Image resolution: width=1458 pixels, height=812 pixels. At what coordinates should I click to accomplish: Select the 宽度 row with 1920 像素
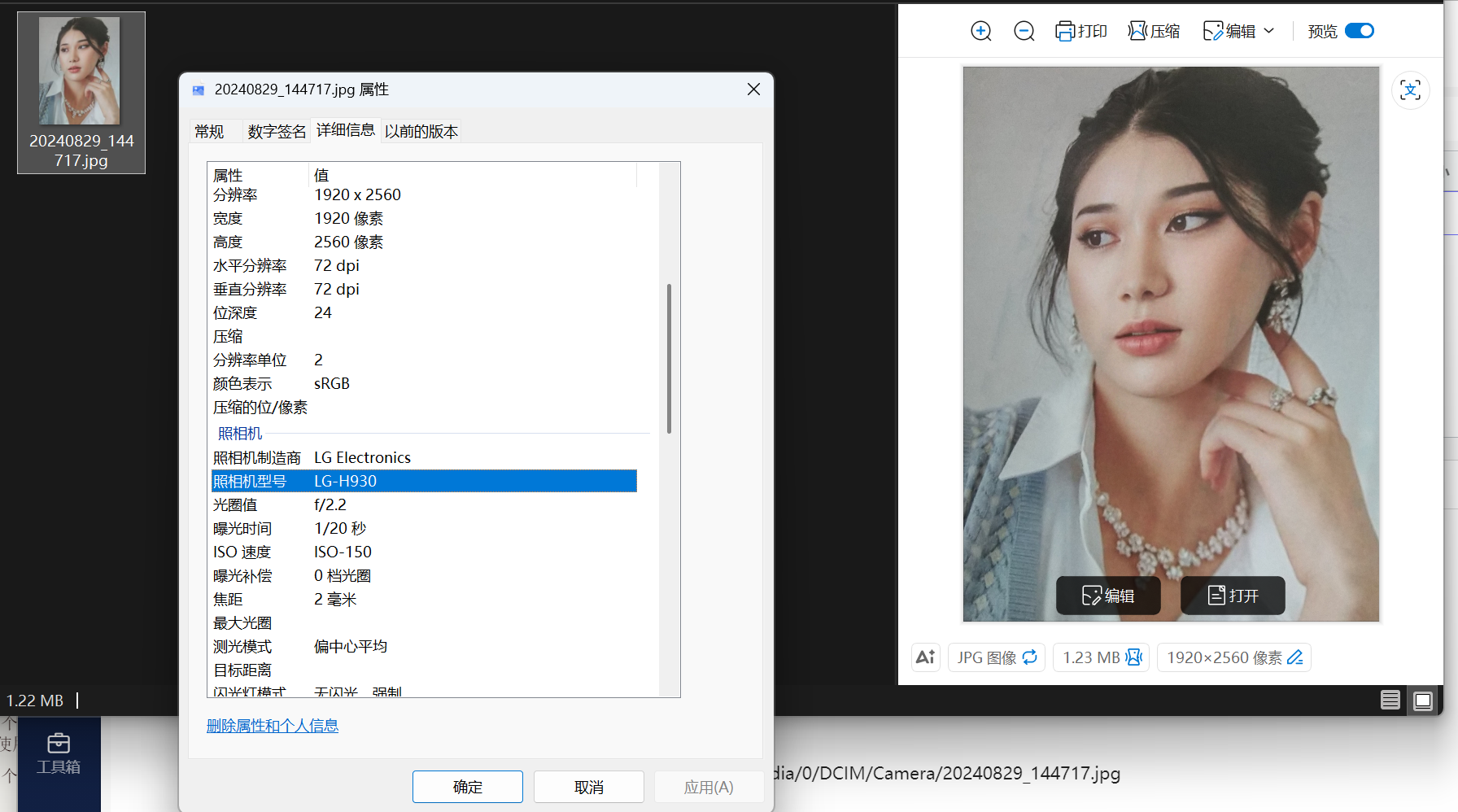[423, 219]
